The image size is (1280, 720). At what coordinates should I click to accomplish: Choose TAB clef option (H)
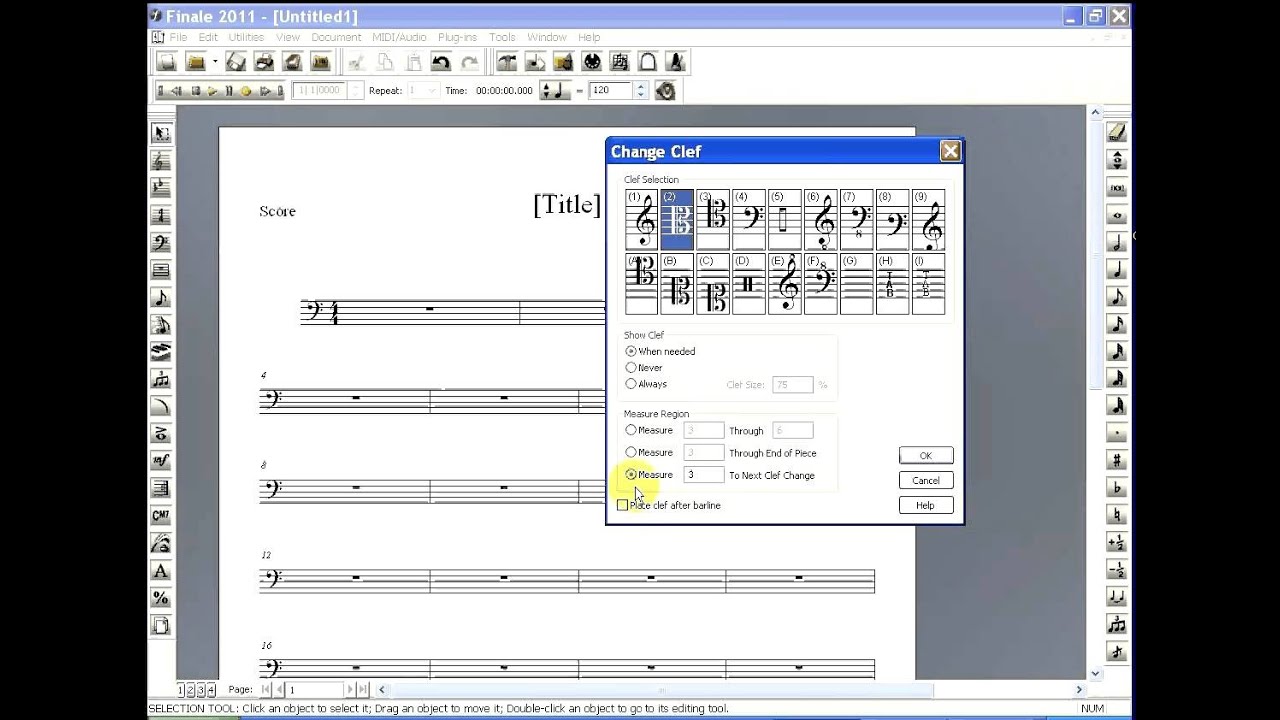tap(893, 284)
